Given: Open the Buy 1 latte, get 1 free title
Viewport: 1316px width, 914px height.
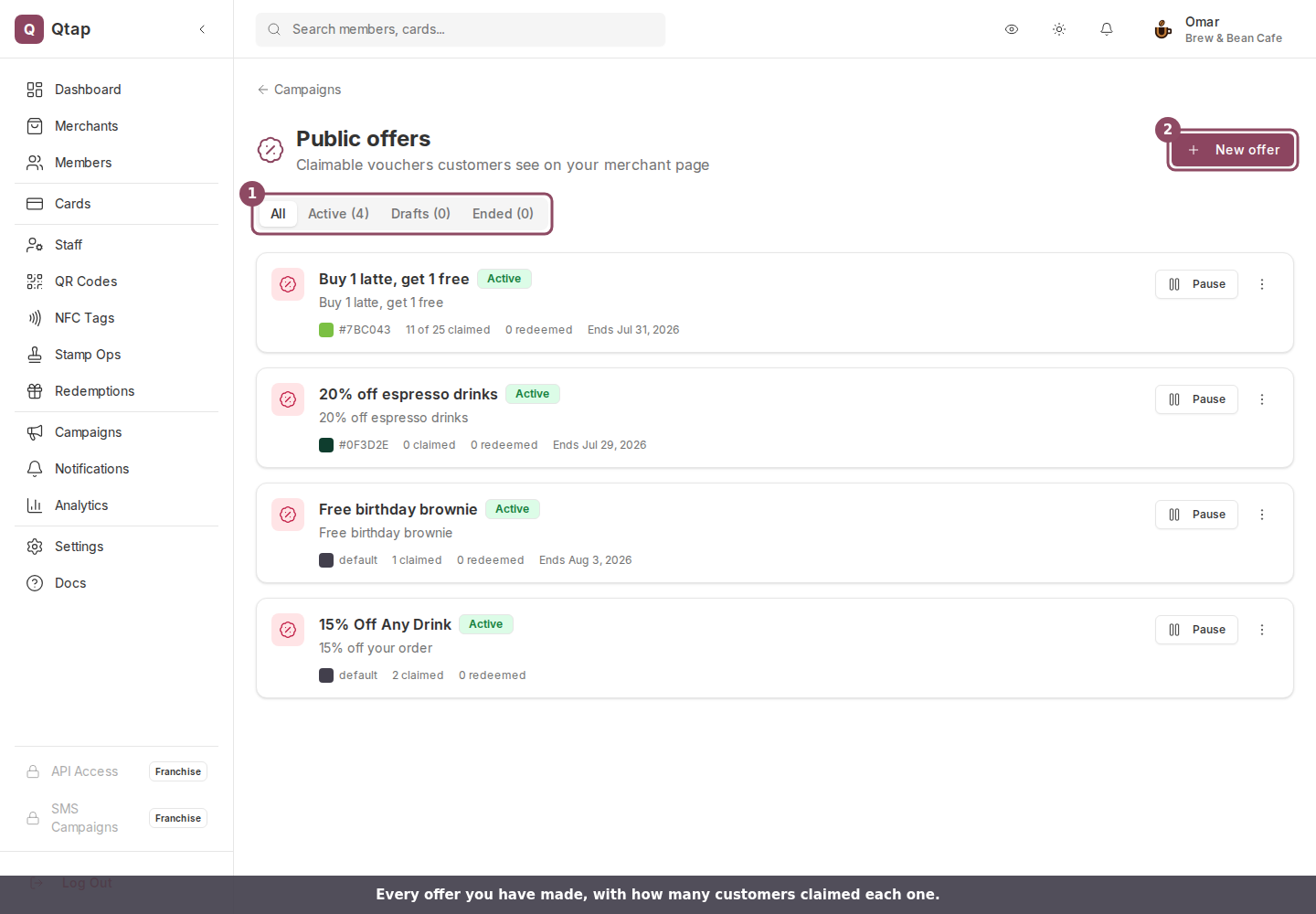Looking at the screenshot, I should click(394, 279).
